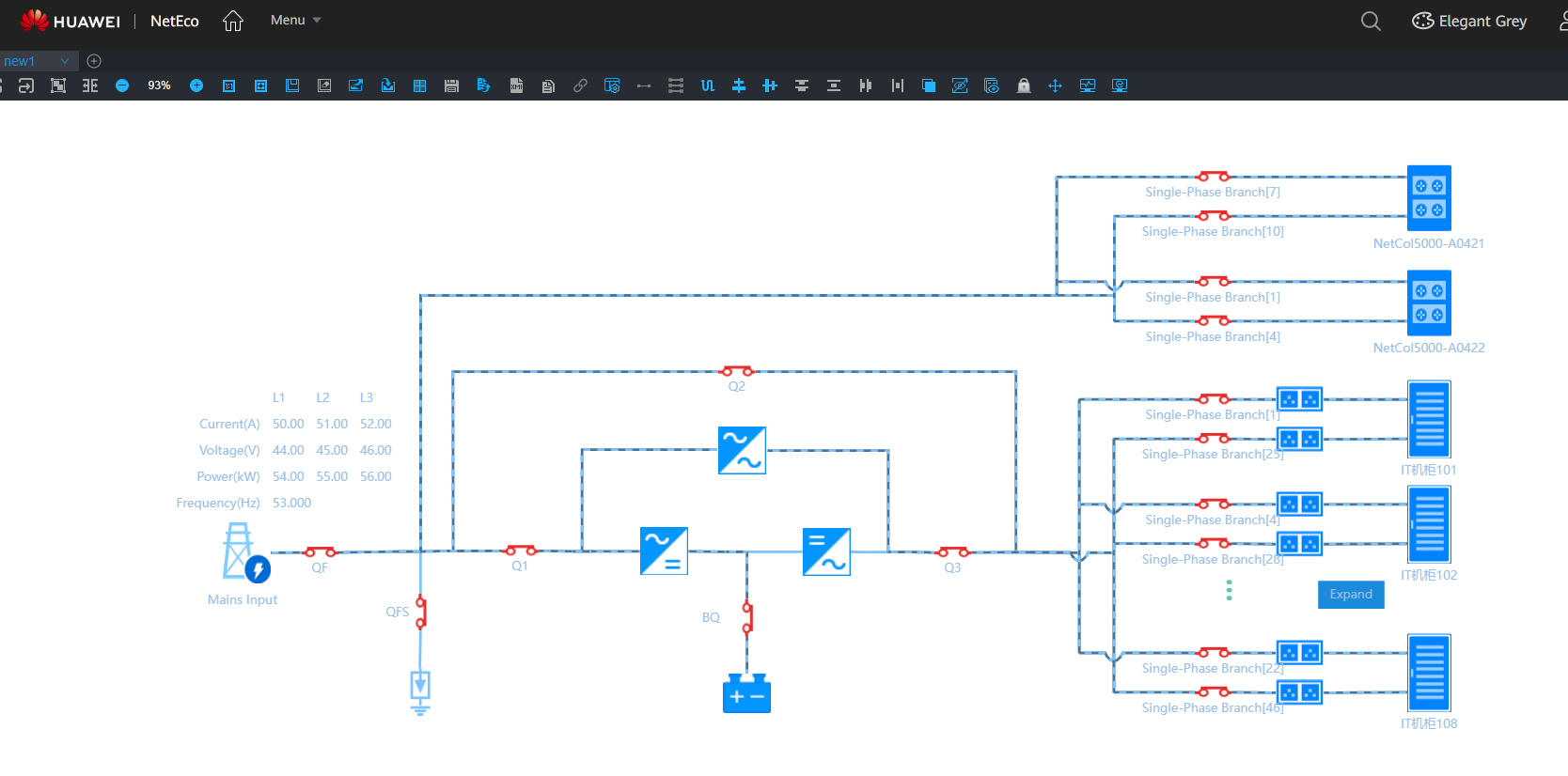Click the XML file export icon
The height and width of the screenshot is (776, 1568).
(516, 85)
